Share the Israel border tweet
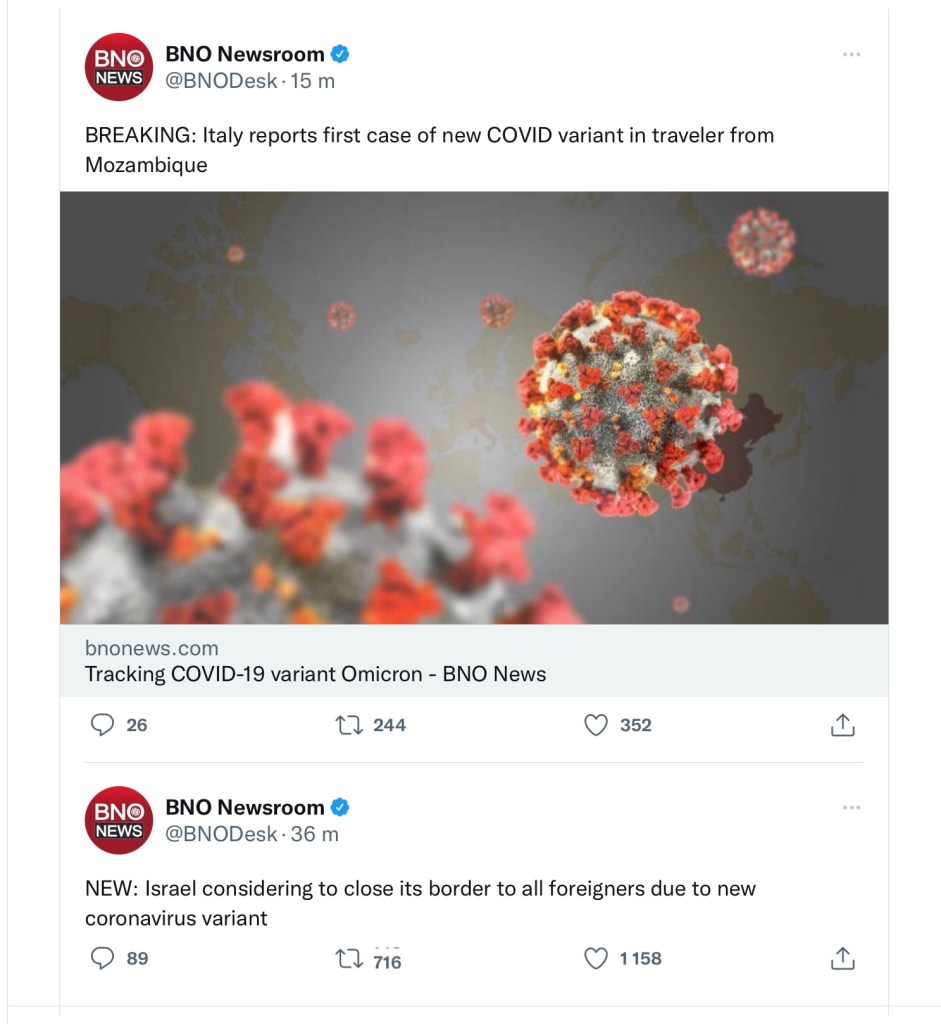 pos(843,958)
